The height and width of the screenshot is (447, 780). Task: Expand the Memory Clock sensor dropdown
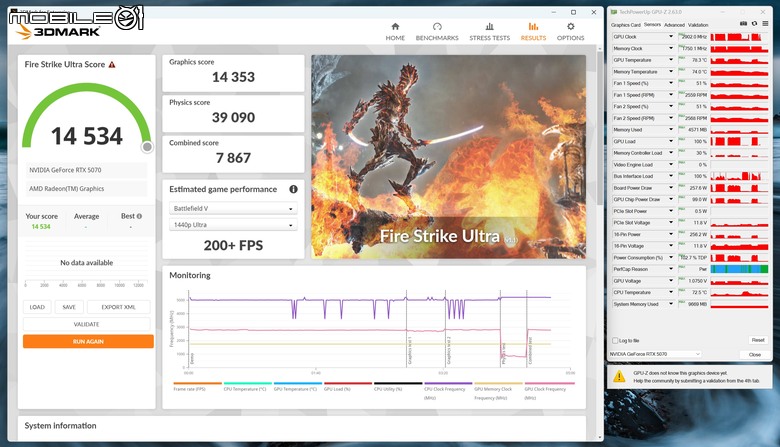click(671, 48)
